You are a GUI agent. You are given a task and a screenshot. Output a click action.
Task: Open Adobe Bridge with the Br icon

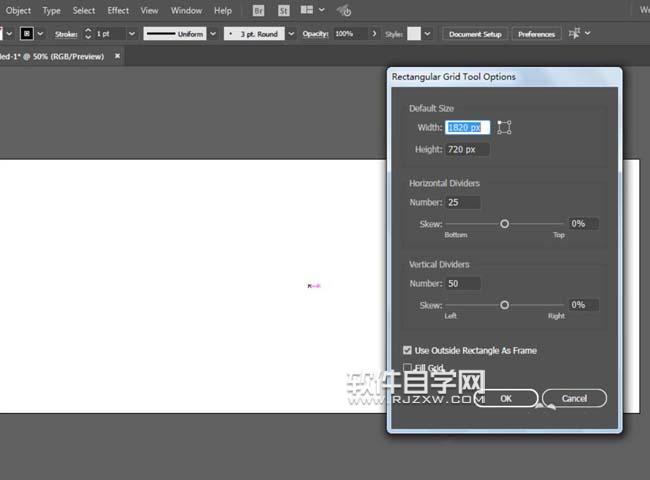tap(259, 10)
